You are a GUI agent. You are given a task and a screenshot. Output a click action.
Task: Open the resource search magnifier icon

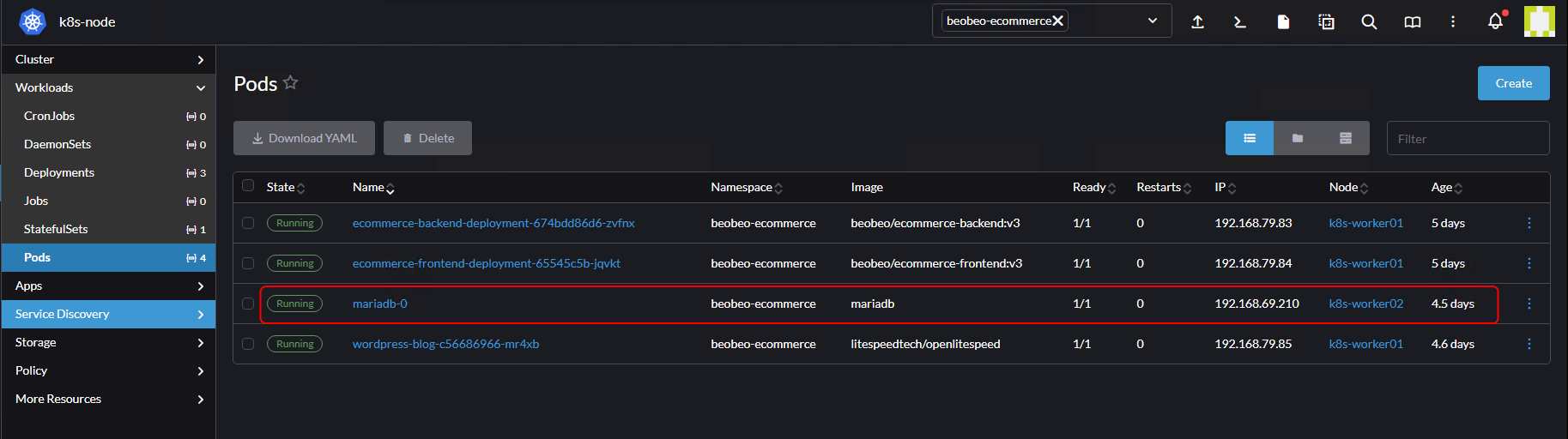(x=1369, y=21)
